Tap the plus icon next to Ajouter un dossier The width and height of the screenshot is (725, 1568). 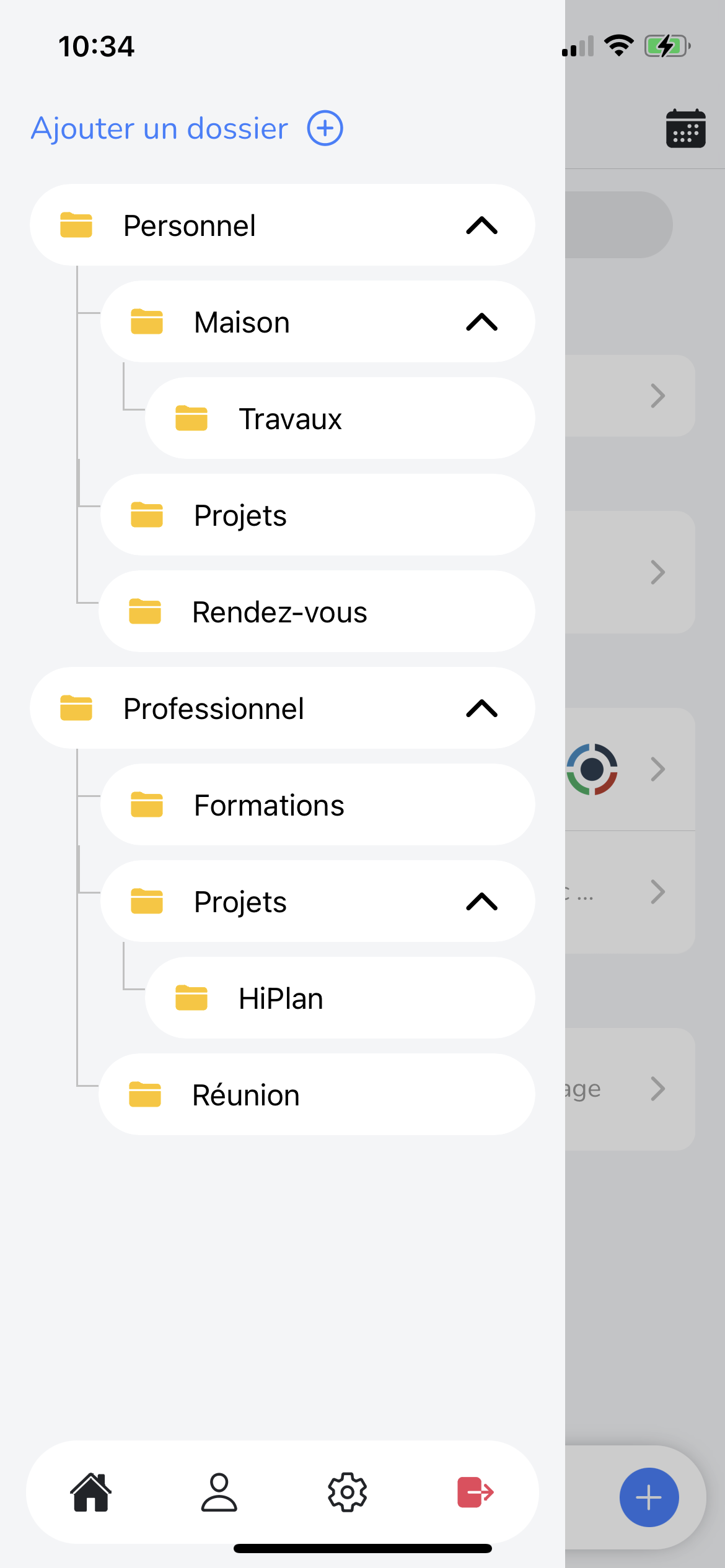(x=325, y=128)
